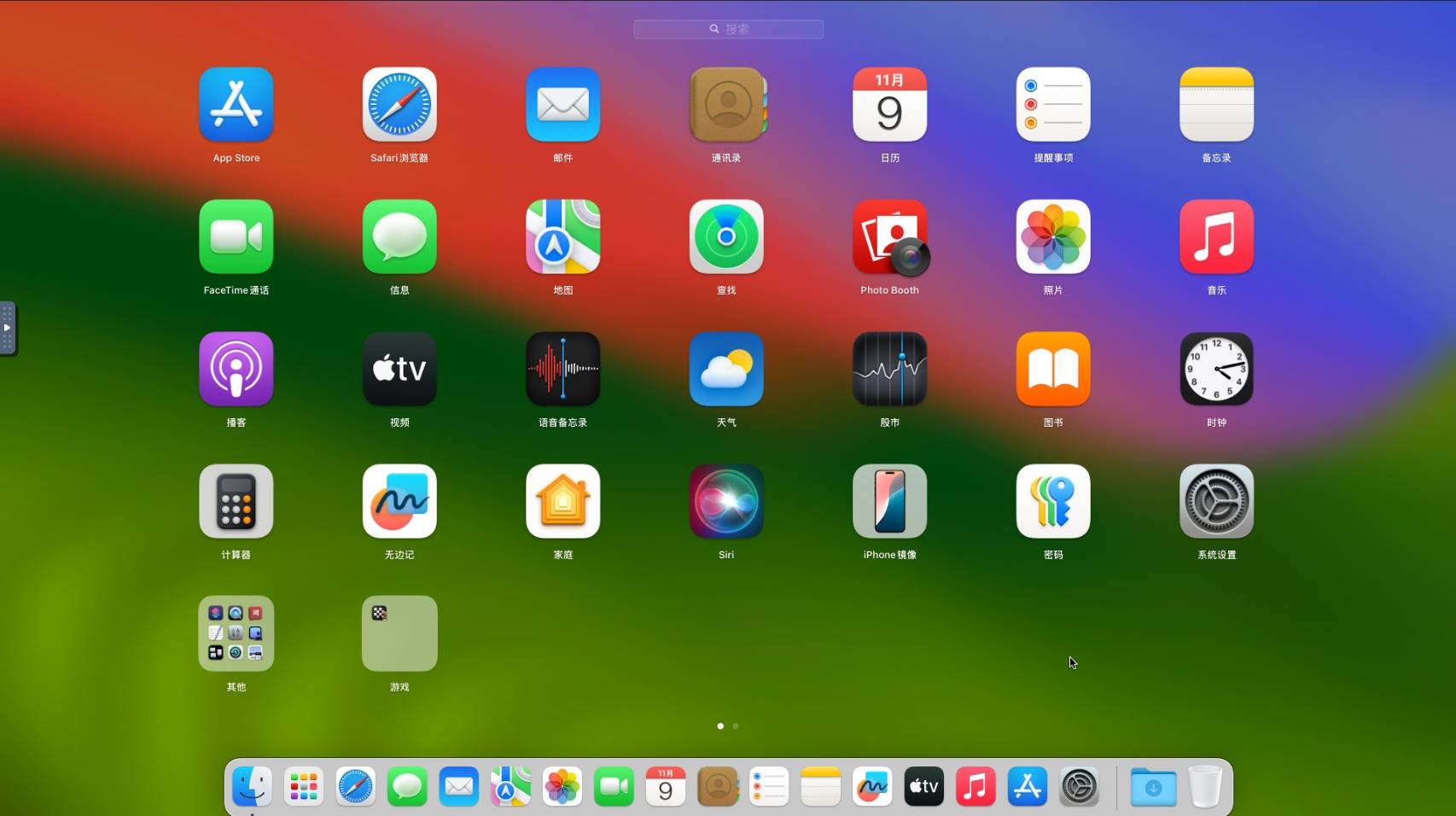1456x816 pixels.
Task: Open Trash in the Dock
Action: click(x=1205, y=786)
